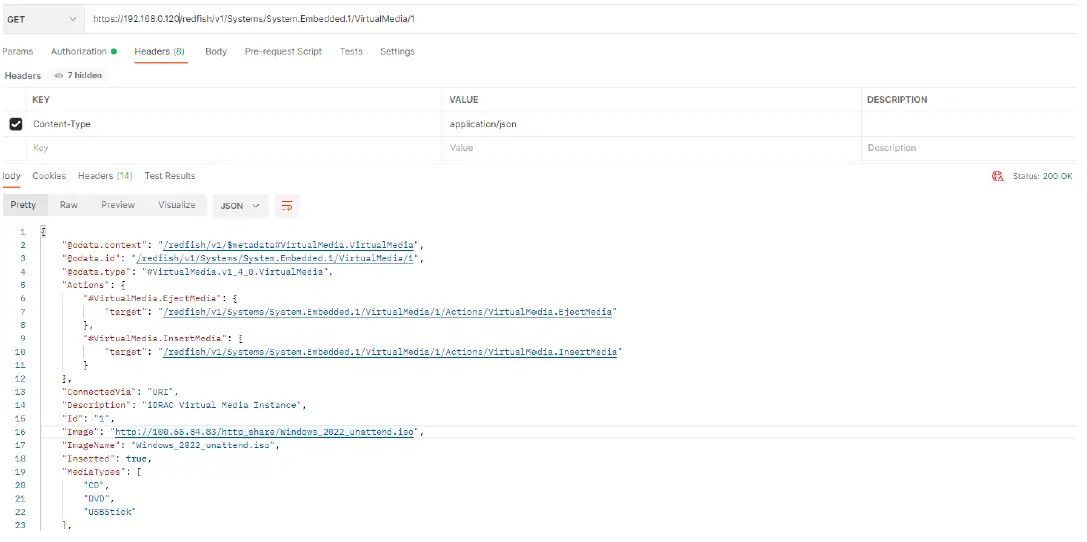Open the response Cookies tab
This screenshot has width=1087, height=542.
(49, 176)
